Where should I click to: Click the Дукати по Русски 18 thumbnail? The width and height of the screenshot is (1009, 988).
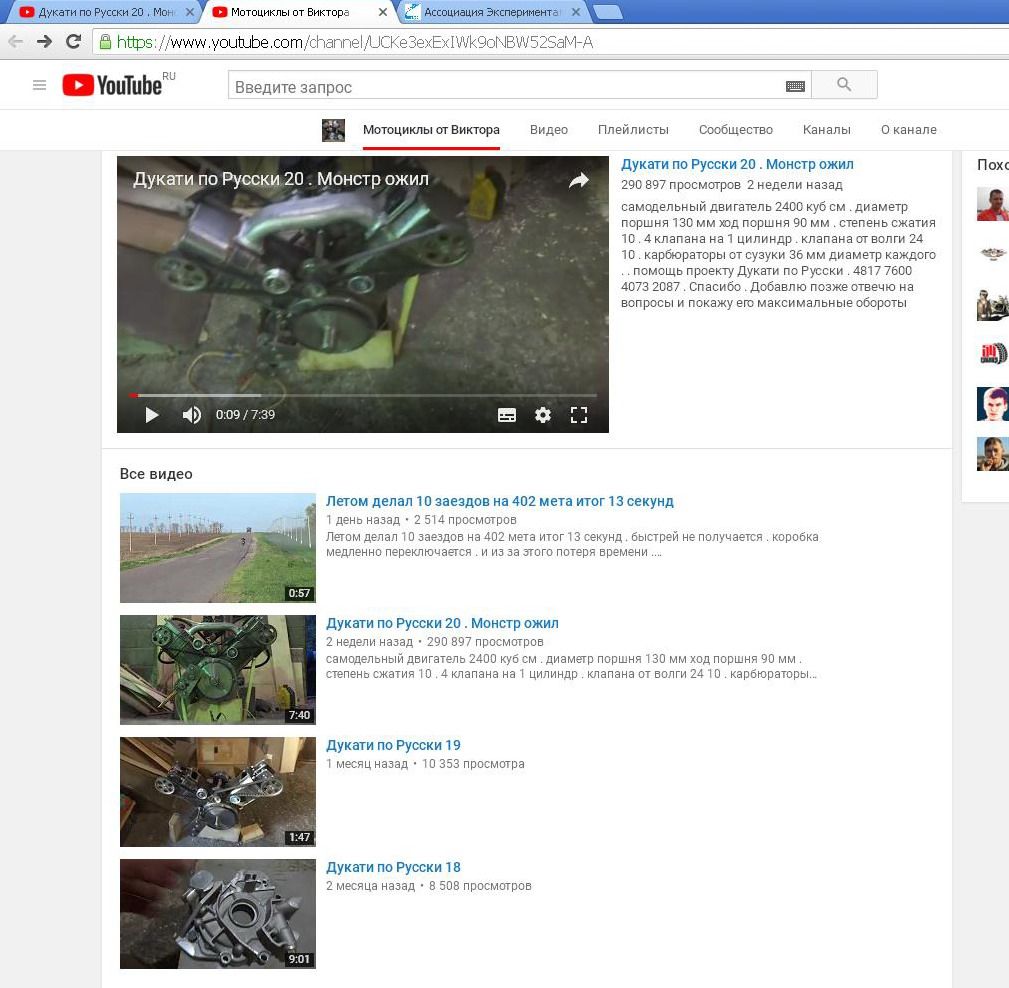217,914
